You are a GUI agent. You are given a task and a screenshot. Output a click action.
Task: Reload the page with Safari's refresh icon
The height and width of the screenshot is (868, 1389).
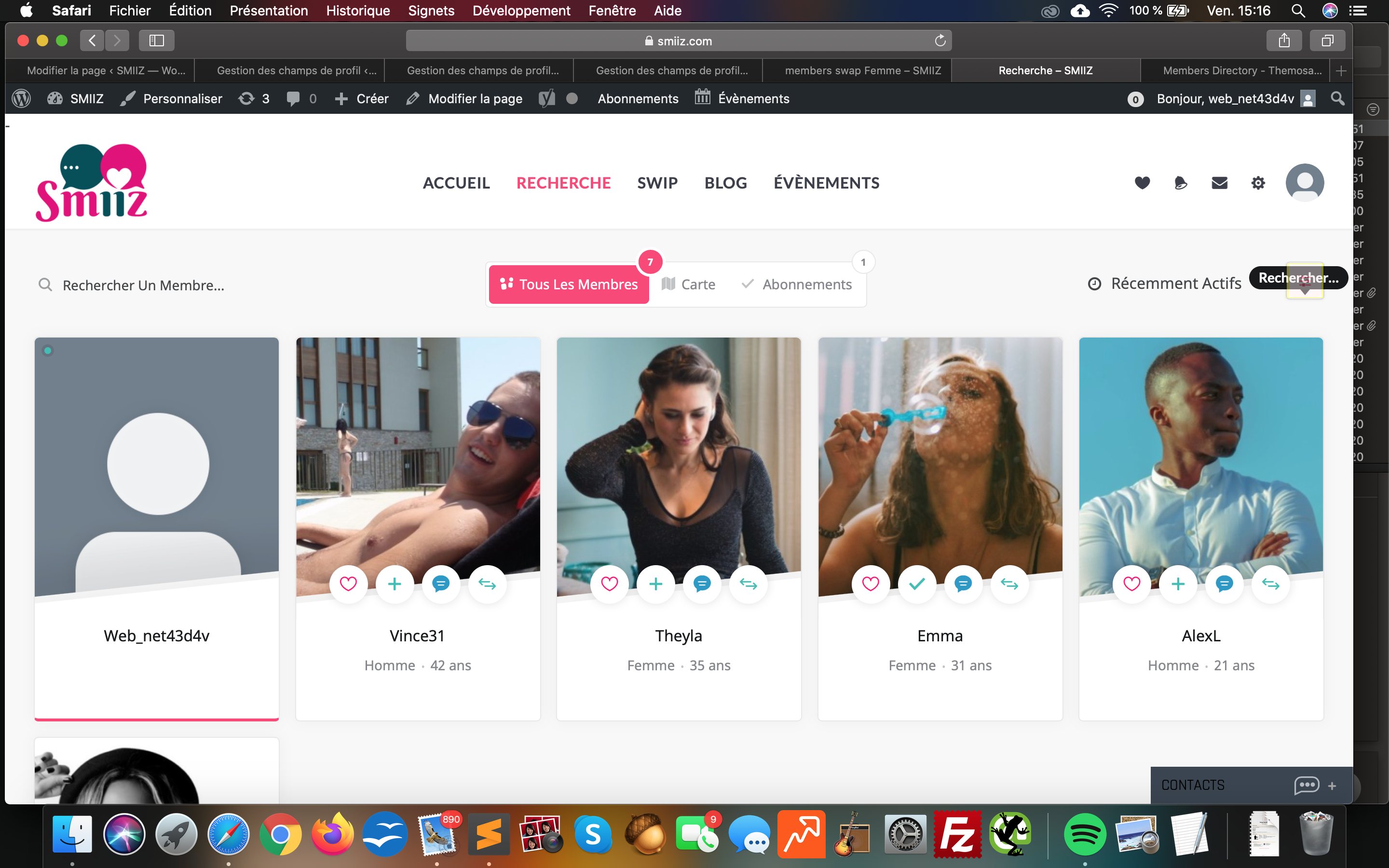pyautogui.click(x=940, y=40)
